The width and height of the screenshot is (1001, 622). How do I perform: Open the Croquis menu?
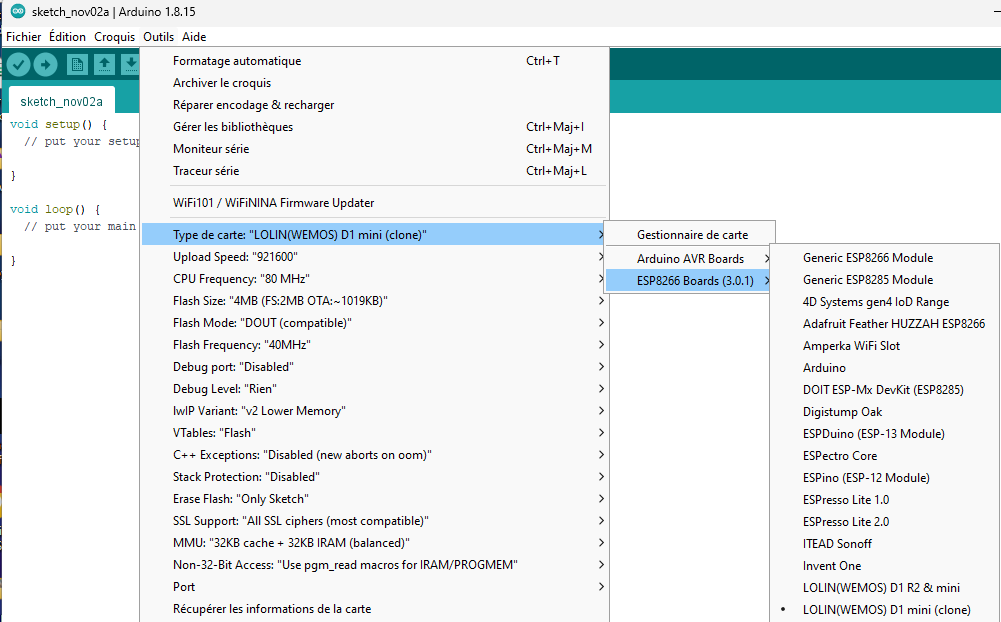point(115,37)
